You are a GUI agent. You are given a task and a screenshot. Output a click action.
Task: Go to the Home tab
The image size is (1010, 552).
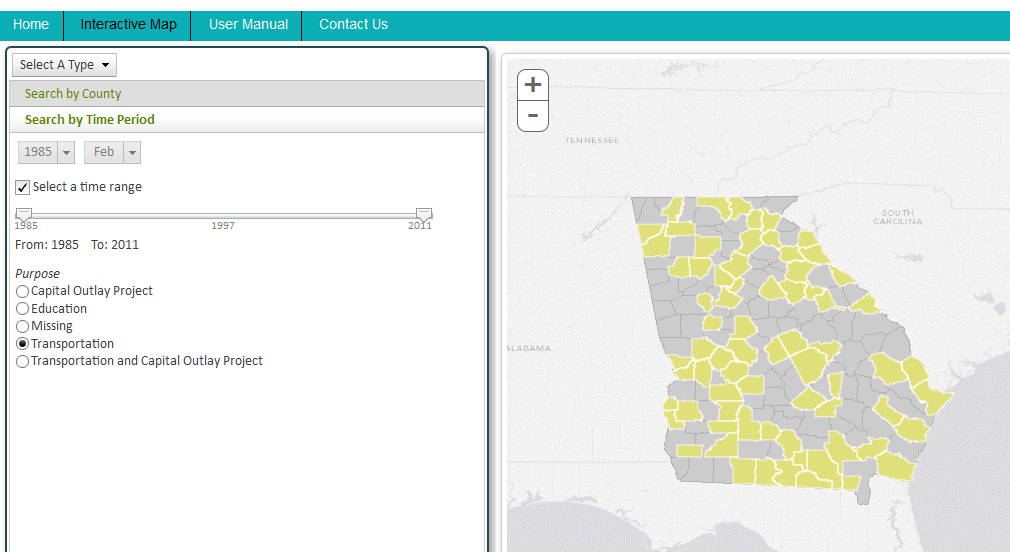(x=31, y=25)
